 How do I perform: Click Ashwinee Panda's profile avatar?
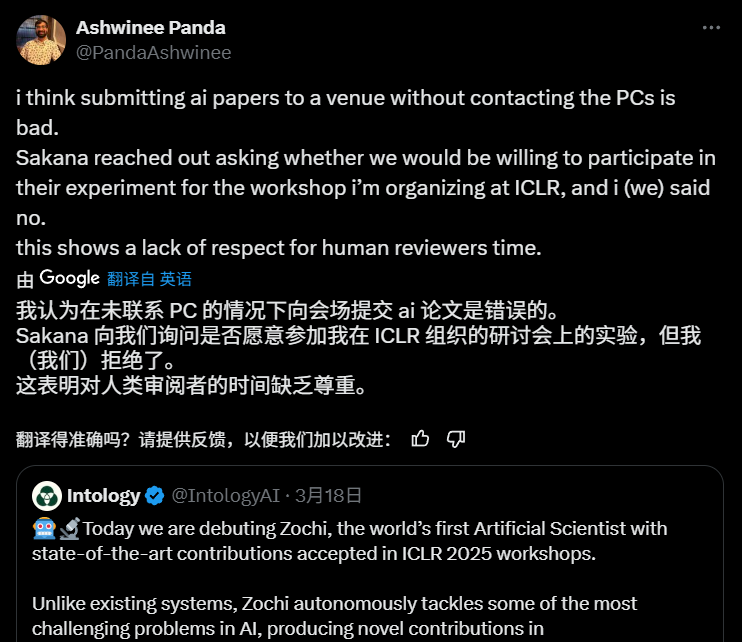41,39
